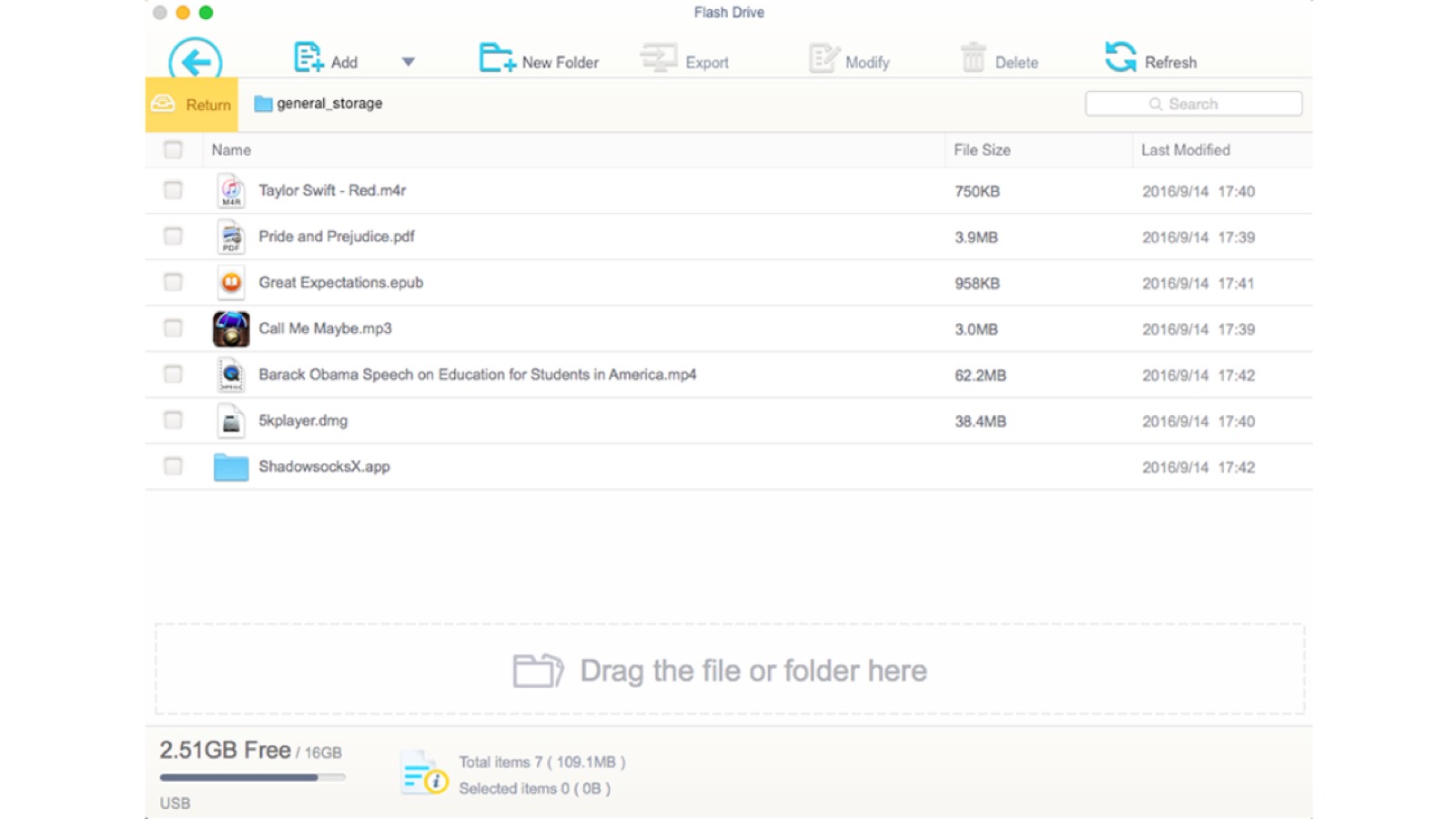Click the Export icon
This screenshot has width=1456, height=819.
tap(659, 58)
